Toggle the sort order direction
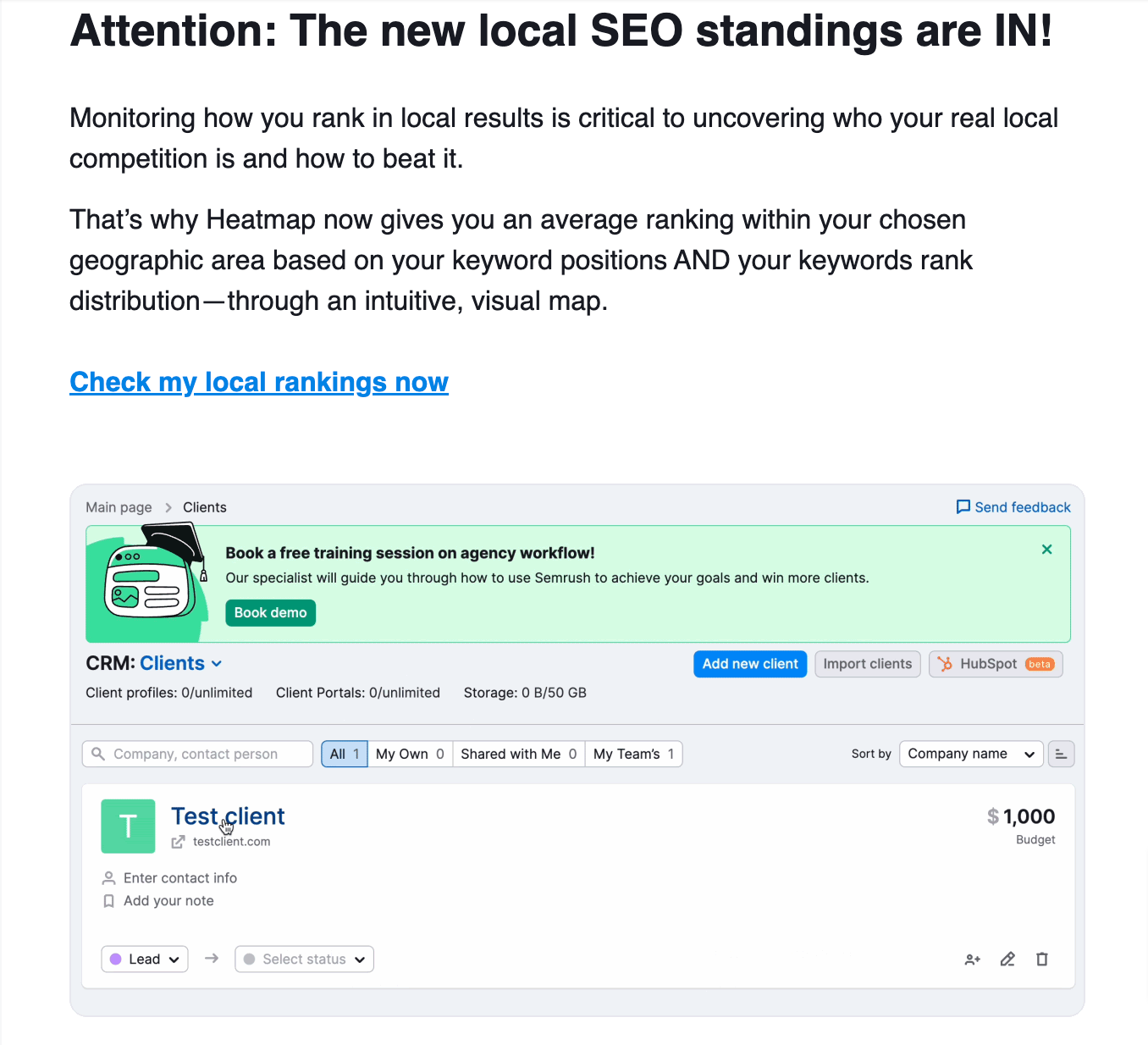 pos(1061,754)
